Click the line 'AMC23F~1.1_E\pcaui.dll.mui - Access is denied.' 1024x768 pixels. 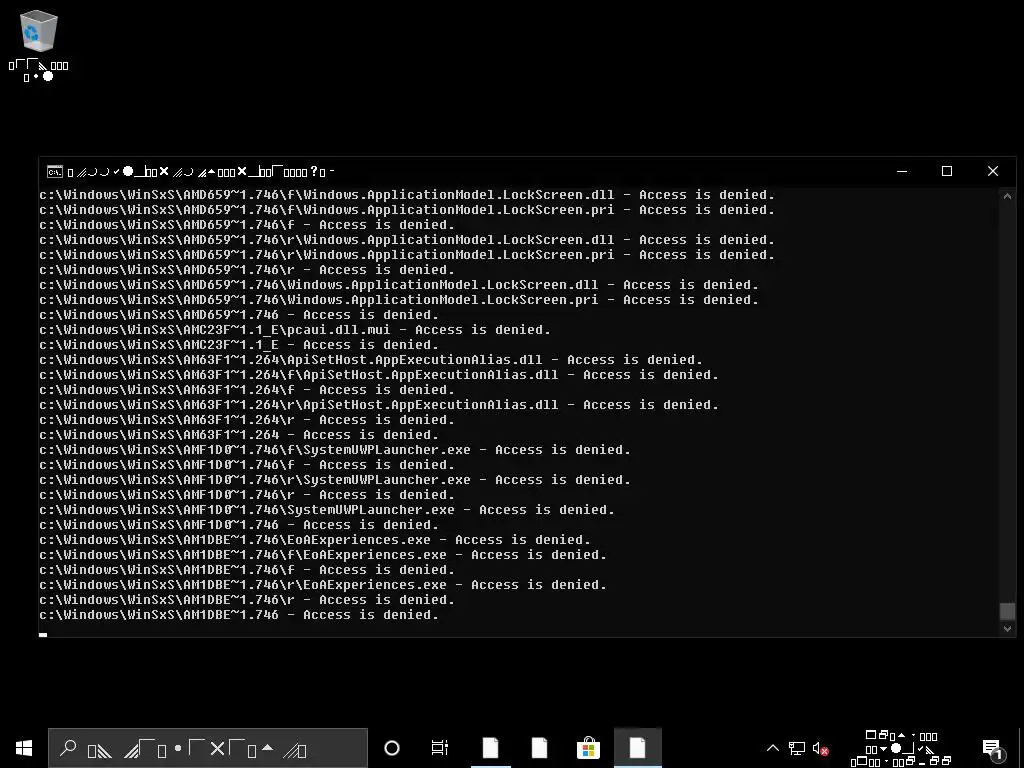(x=295, y=330)
